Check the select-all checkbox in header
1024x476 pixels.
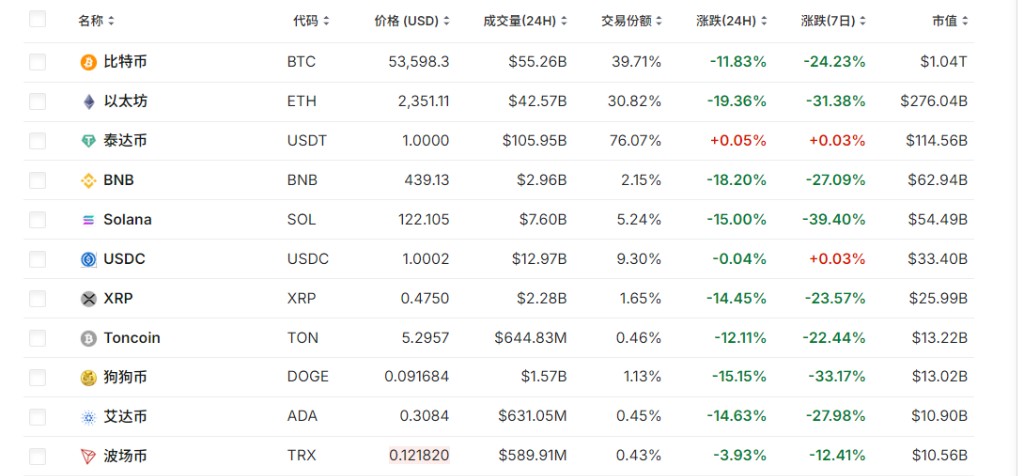(x=38, y=19)
